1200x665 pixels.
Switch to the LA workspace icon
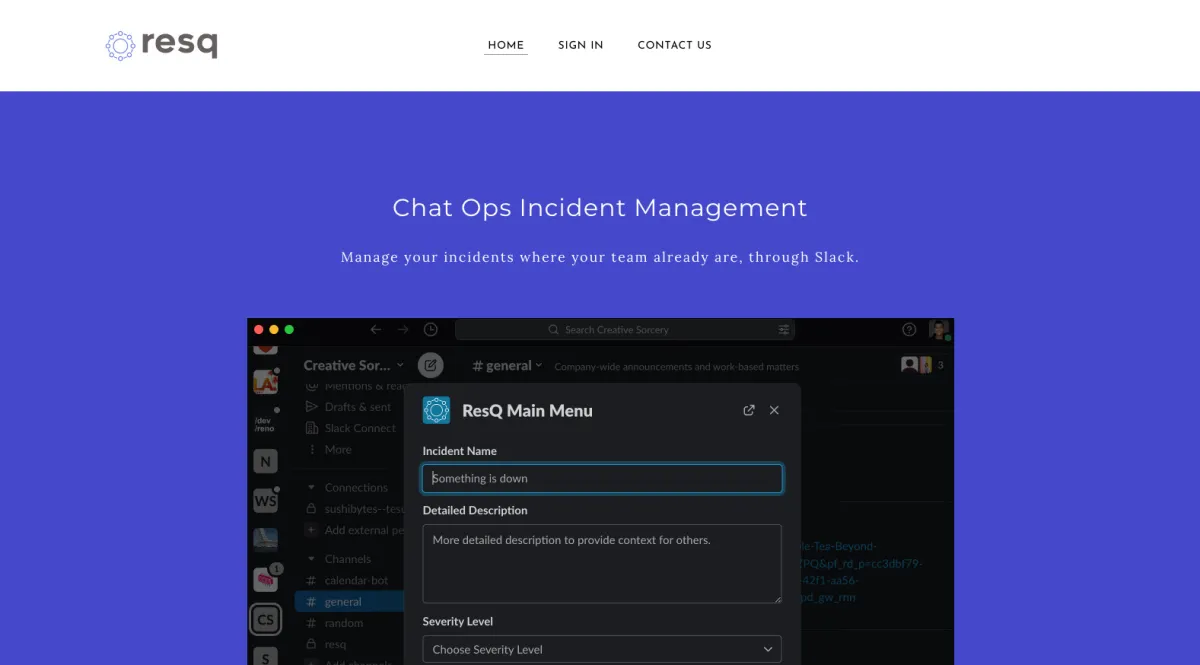coord(265,382)
